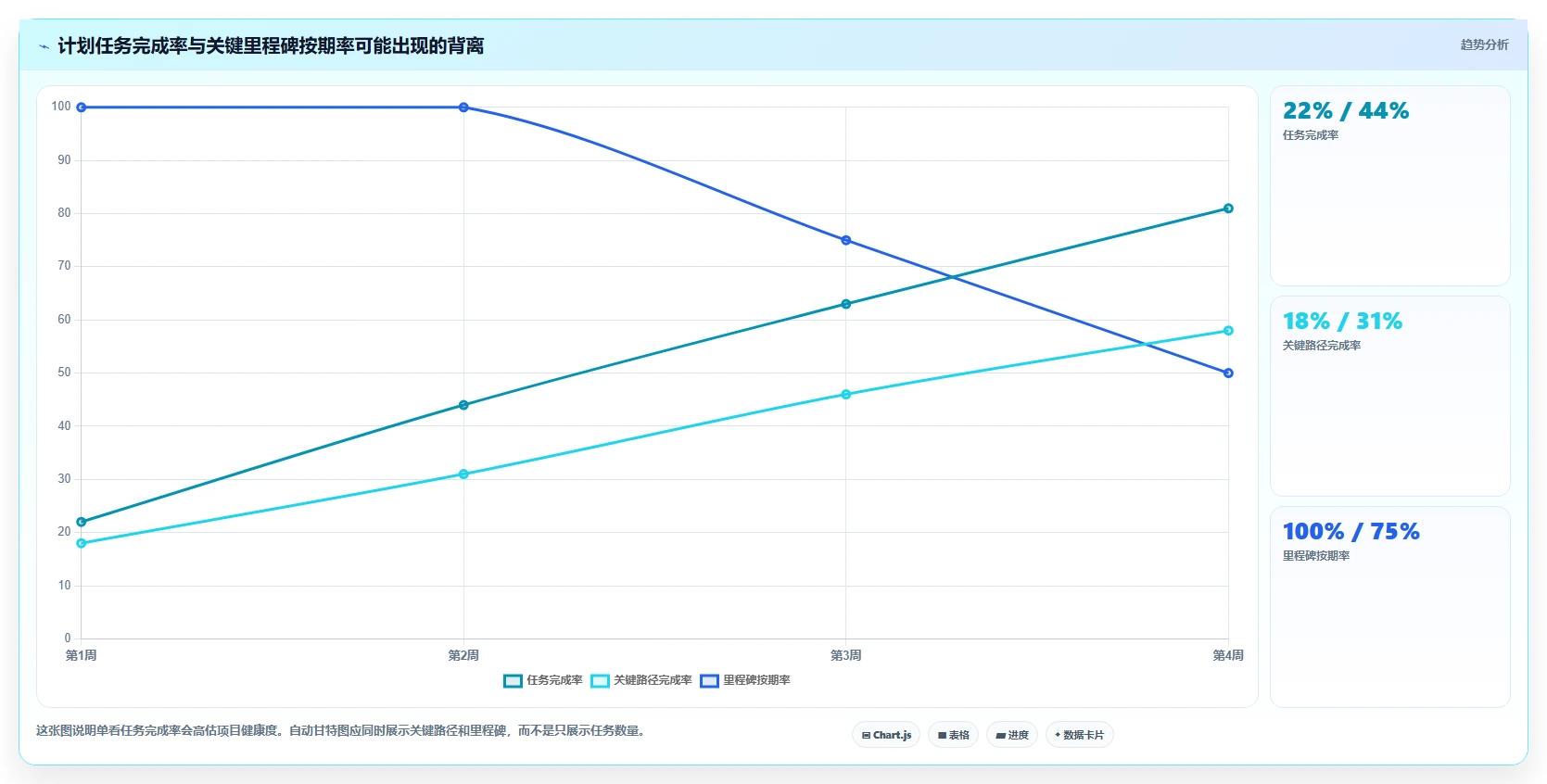Click the y-axis label 0
Image resolution: width=1547 pixels, height=784 pixels.
(68, 639)
